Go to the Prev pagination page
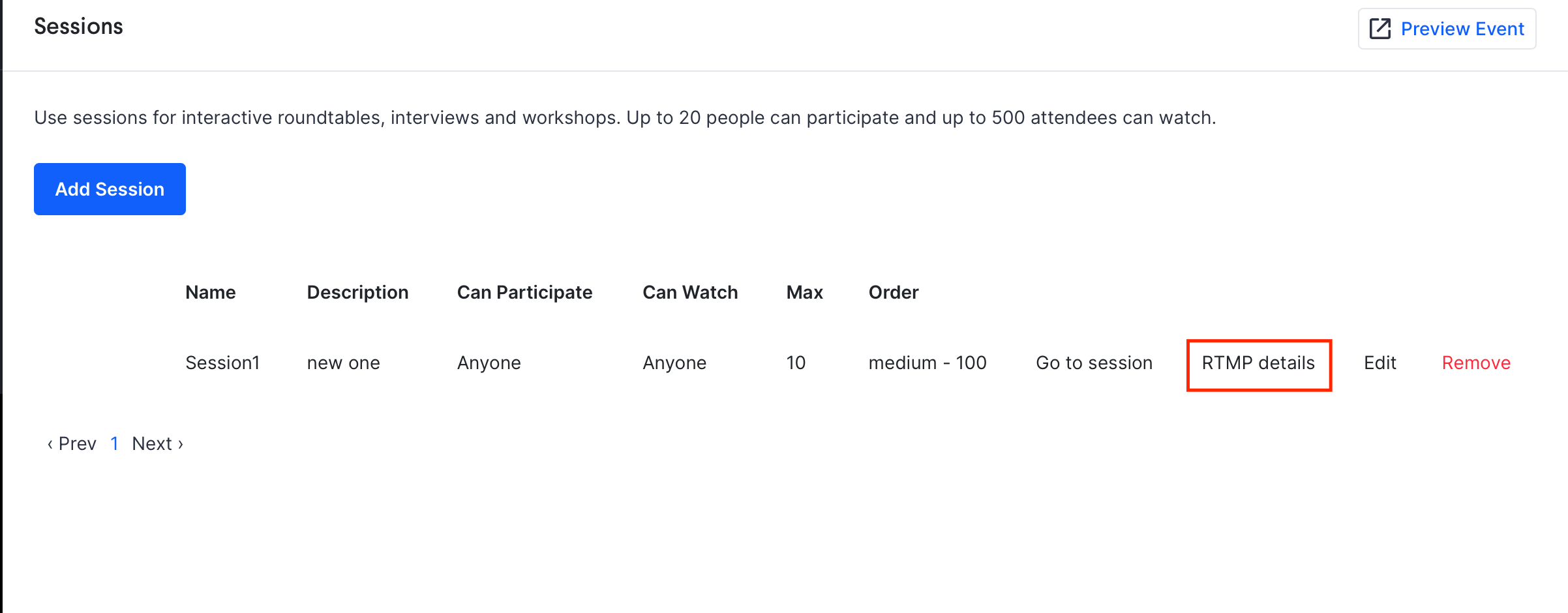 (x=72, y=443)
